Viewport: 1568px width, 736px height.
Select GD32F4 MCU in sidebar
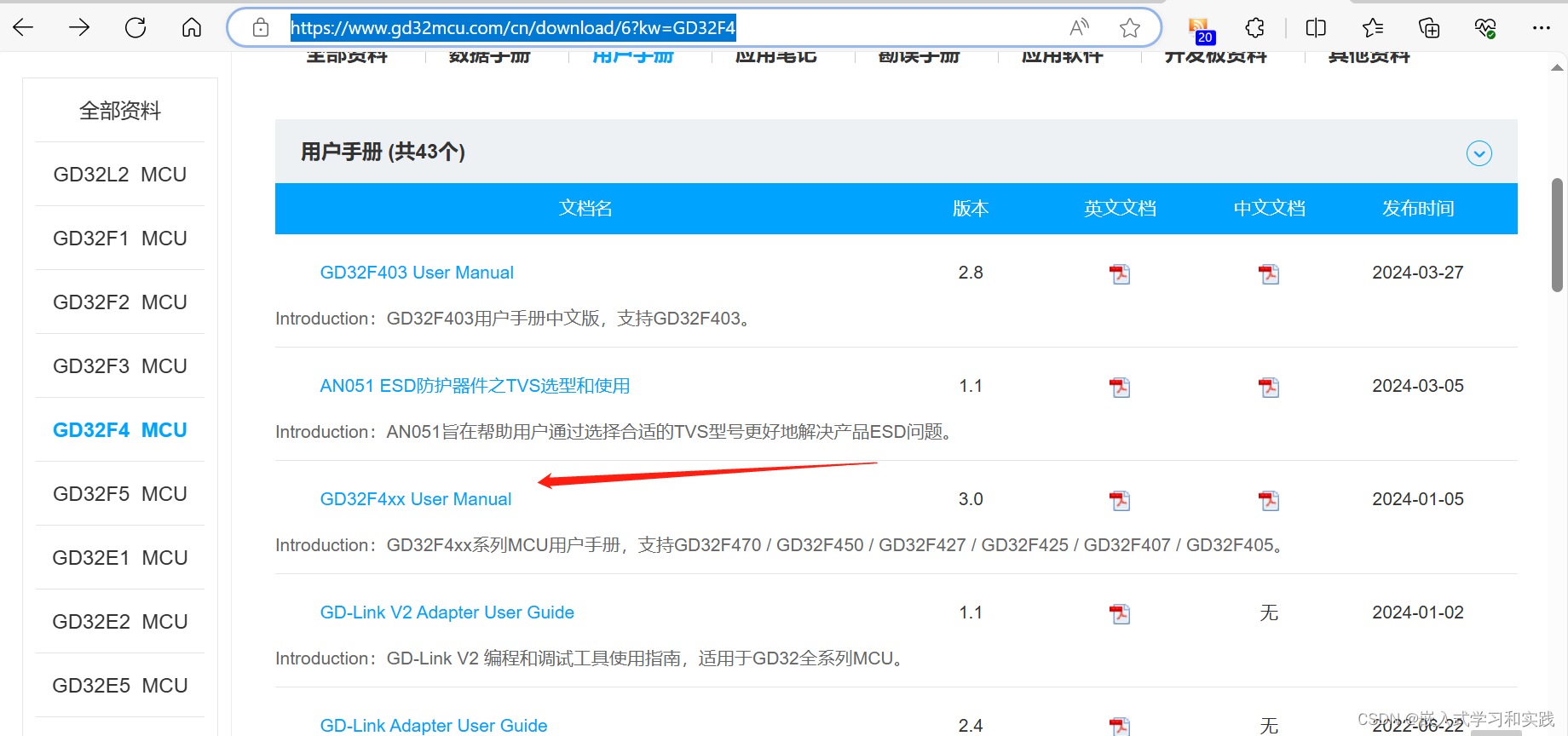pyautogui.click(x=120, y=430)
